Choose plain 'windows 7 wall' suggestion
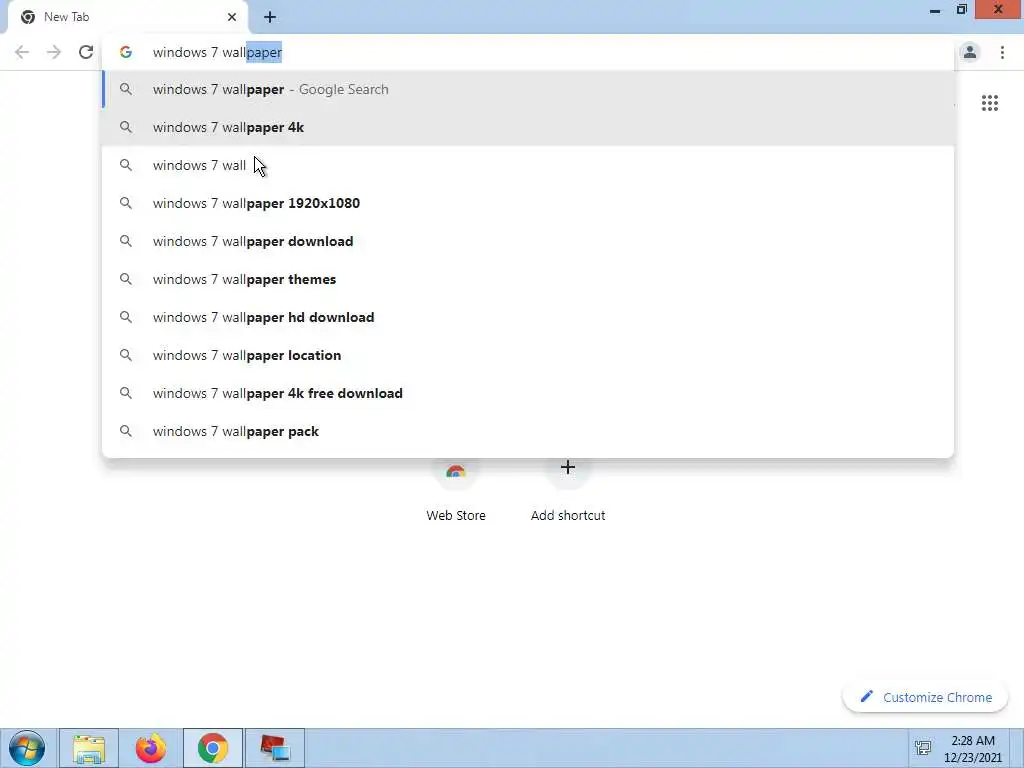This screenshot has height=768, width=1024. [x=528, y=165]
